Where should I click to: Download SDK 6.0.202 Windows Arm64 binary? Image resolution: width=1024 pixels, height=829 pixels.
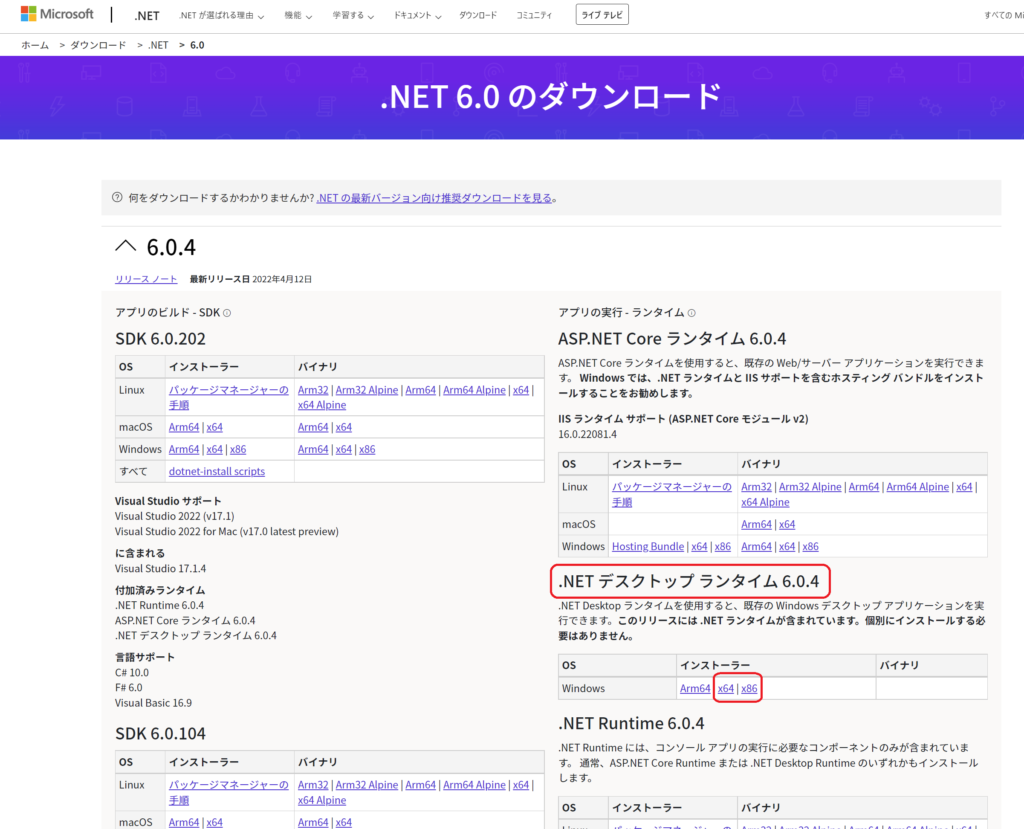pyautogui.click(x=313, y=449)
